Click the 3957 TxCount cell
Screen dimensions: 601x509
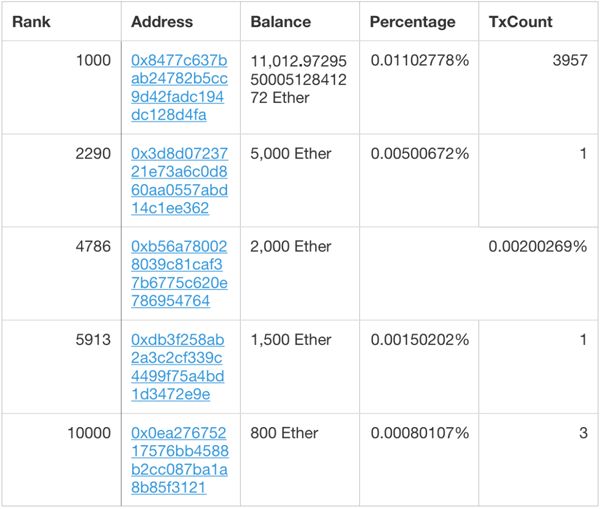pos(538,87)
